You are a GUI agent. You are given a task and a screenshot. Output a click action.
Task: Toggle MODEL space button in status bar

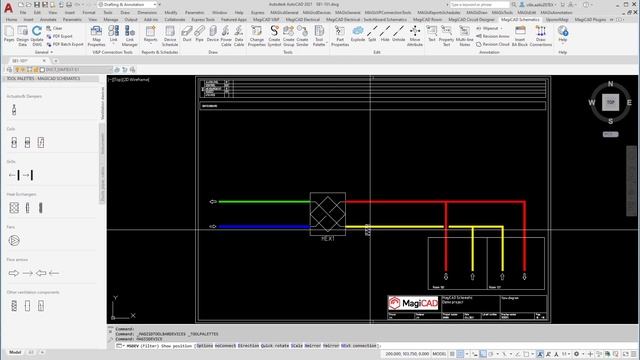pyautogui.click(x=439, y=354)
